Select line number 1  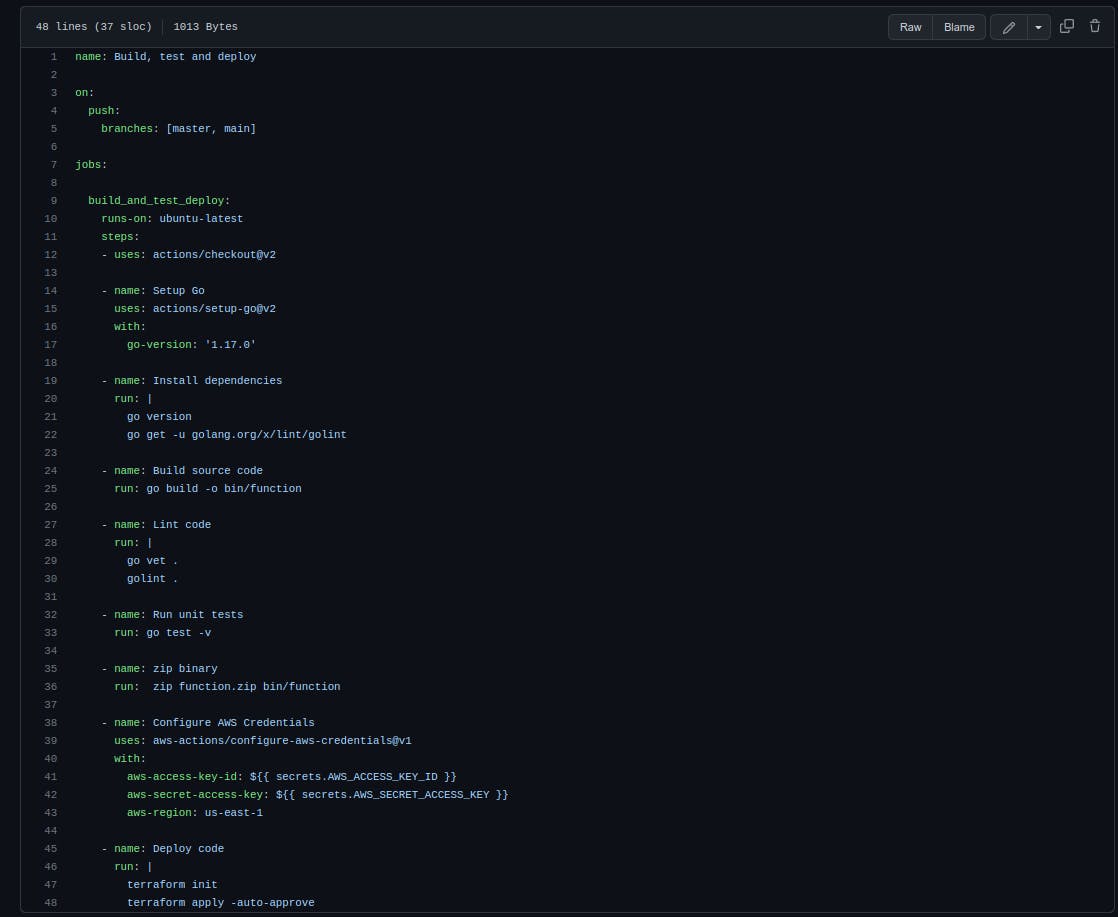53,57
